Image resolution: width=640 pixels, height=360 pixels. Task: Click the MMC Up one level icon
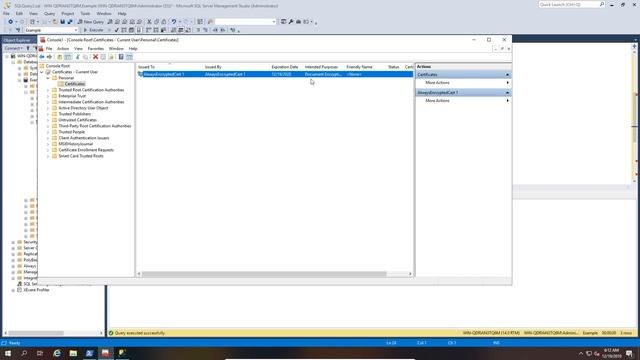pyautogui.click(x=60, y=57)
